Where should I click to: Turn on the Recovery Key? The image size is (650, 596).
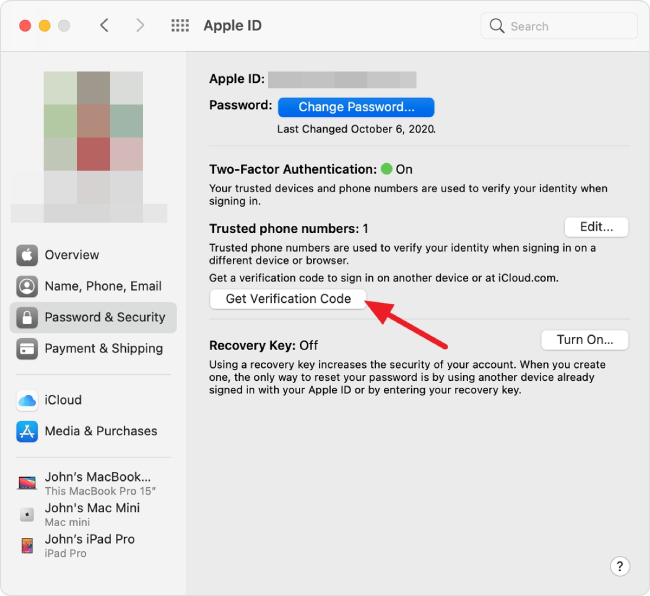(584, 340)
